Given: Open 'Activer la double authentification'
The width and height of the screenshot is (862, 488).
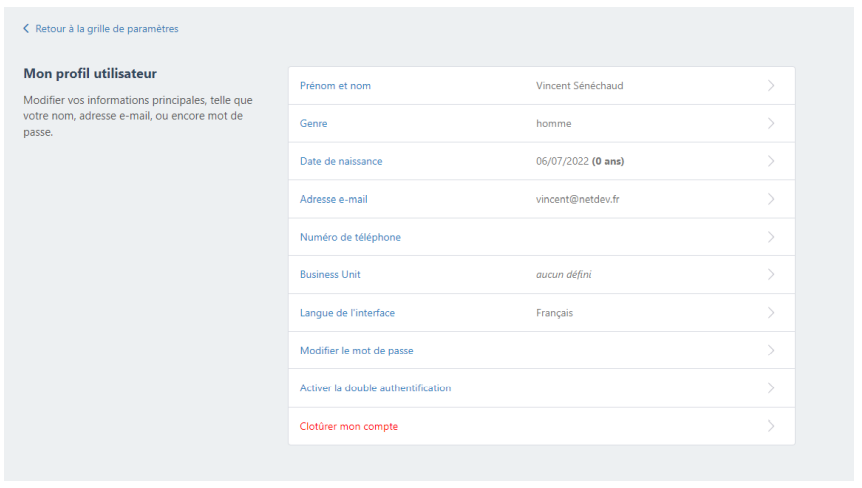Looking at the screenshot, I should 375,388.
